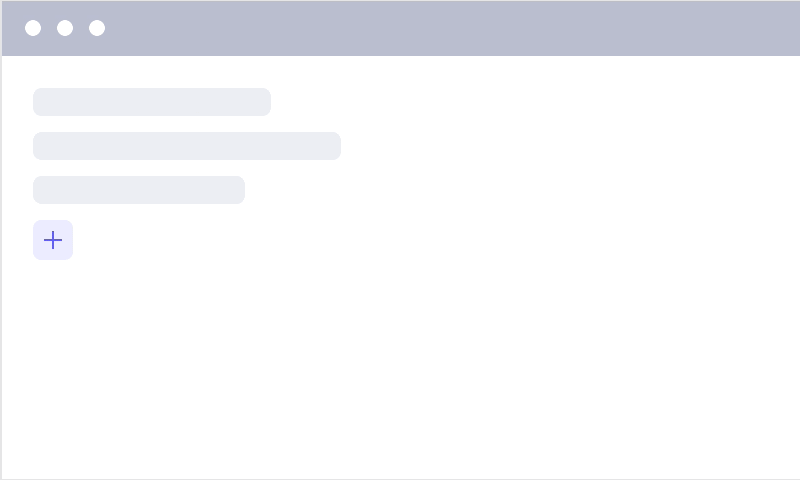800x480 pixels.
Task: Open the top list item bar
Action: point(152,102)
